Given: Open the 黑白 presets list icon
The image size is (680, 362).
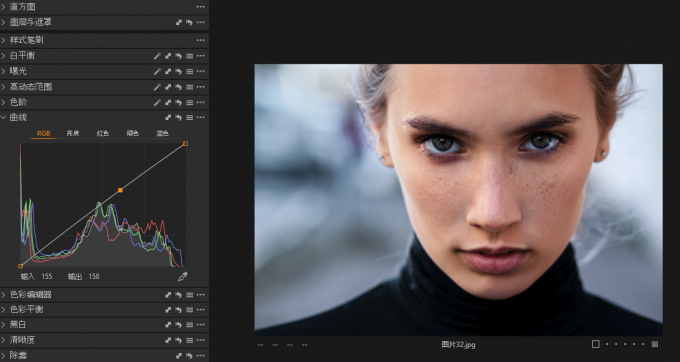Looking at the screenshot, I should click(x=190, y=325).
